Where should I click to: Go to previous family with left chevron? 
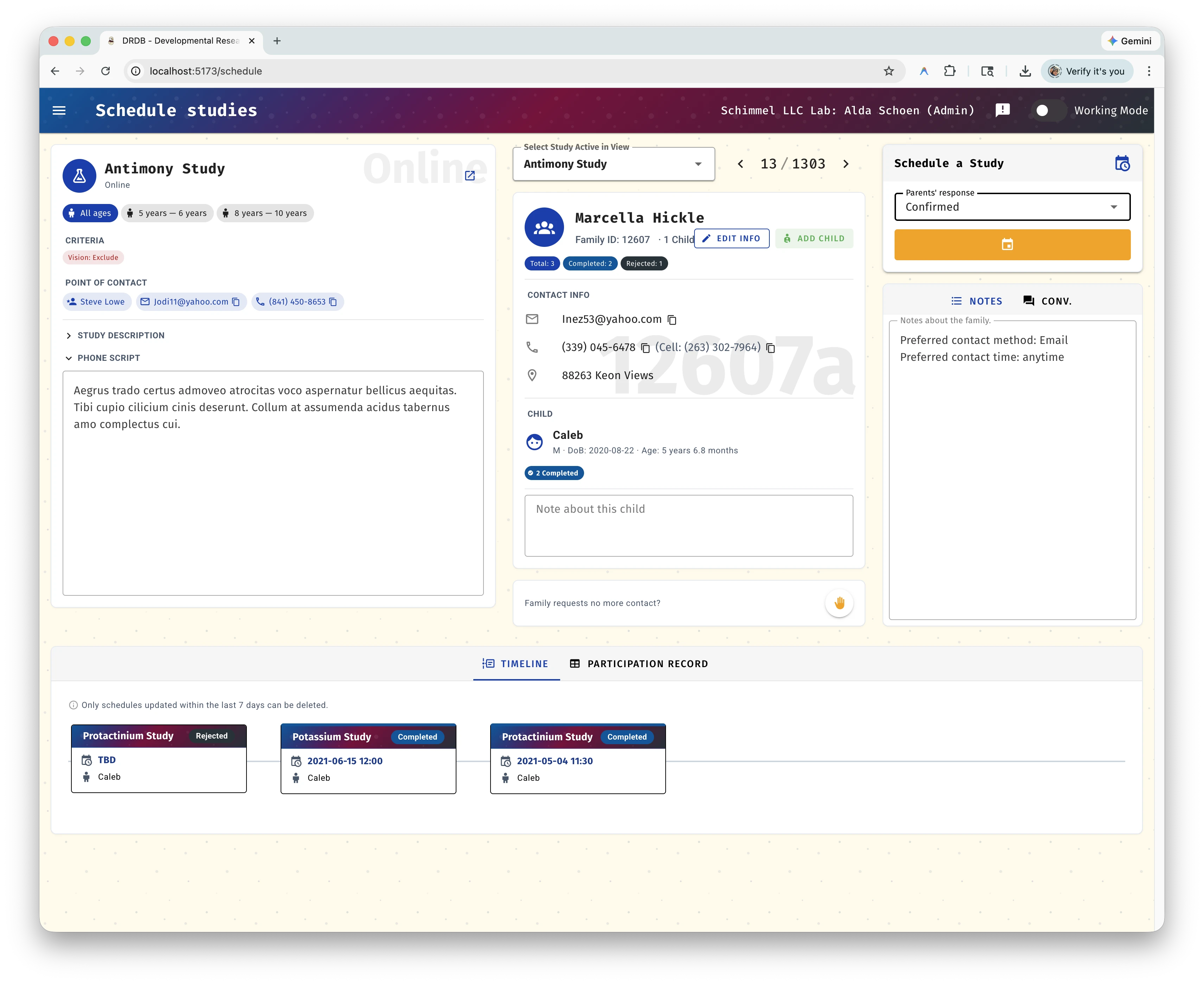[x=741, y=164]
